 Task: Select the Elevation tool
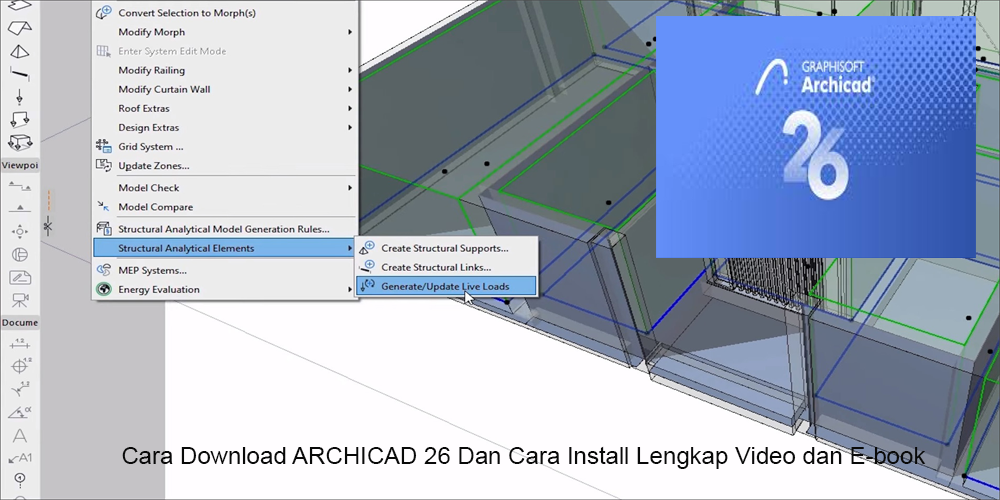coord(20,208)
